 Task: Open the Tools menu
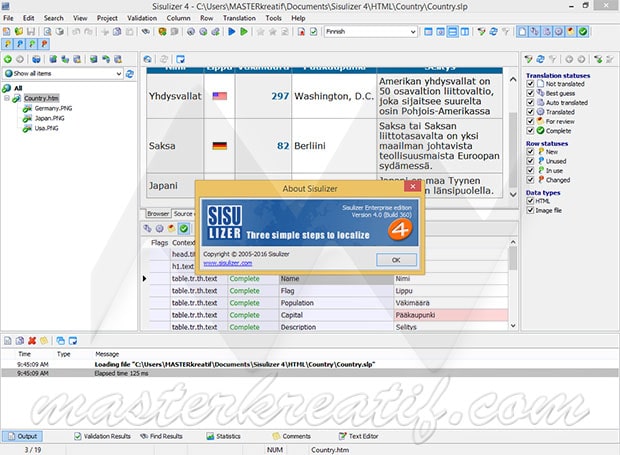[x=273, y=18]
